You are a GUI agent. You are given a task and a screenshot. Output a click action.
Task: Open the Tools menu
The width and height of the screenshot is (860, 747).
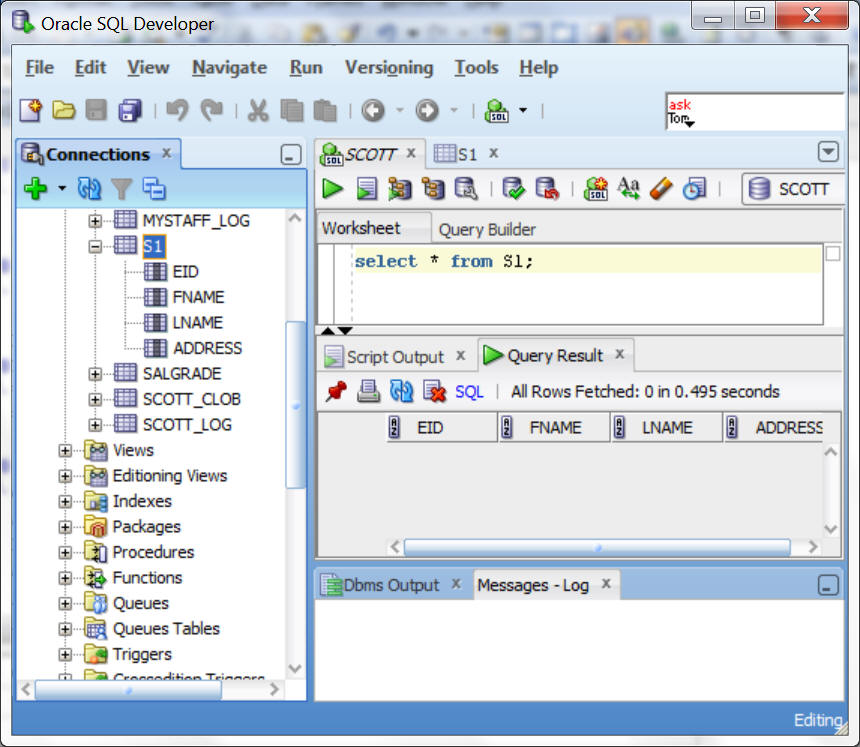pos(476,67)
